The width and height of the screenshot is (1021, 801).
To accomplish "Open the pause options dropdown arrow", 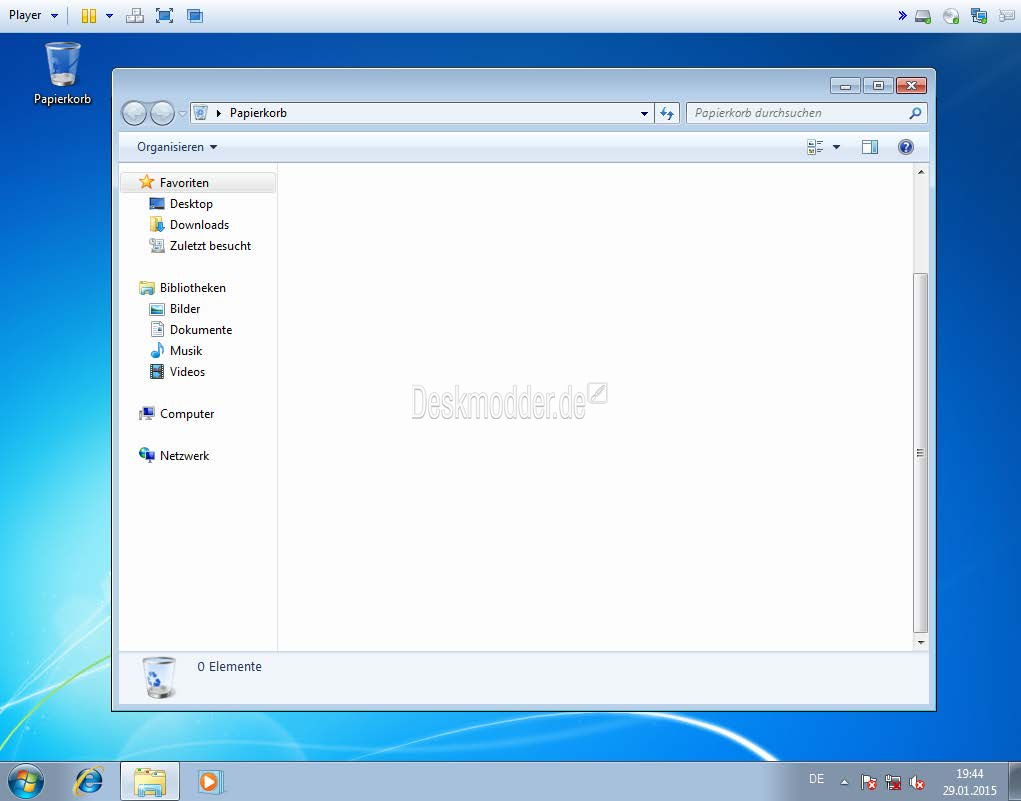I will click(109, 16).
